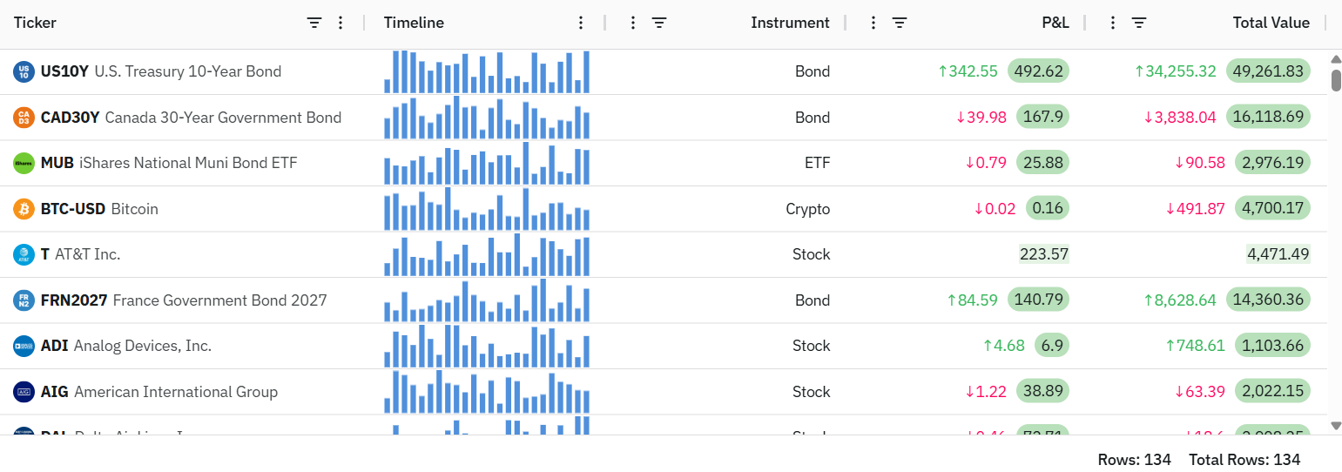Sort by the Timeline column header
Image resolution: width=1342 pixels, height=472 pixels.
click(x=414, y=23)
